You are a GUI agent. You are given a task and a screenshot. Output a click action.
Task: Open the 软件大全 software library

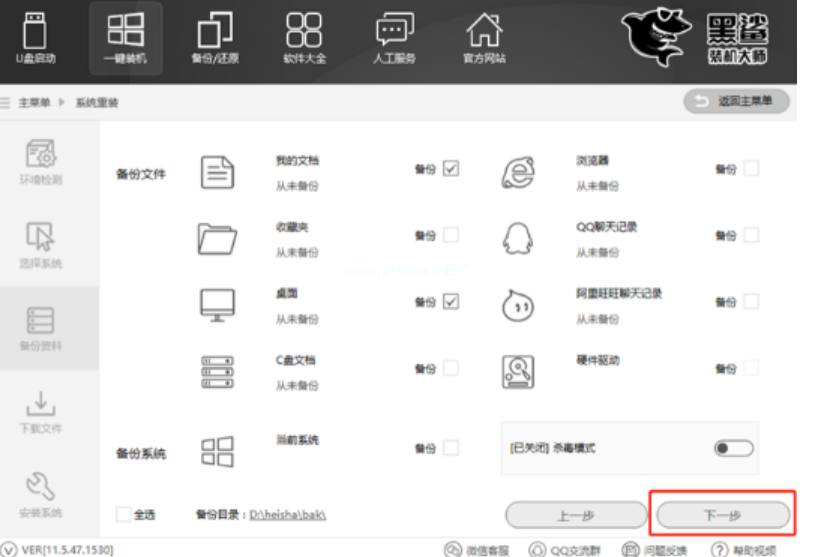tap(304, 38)
